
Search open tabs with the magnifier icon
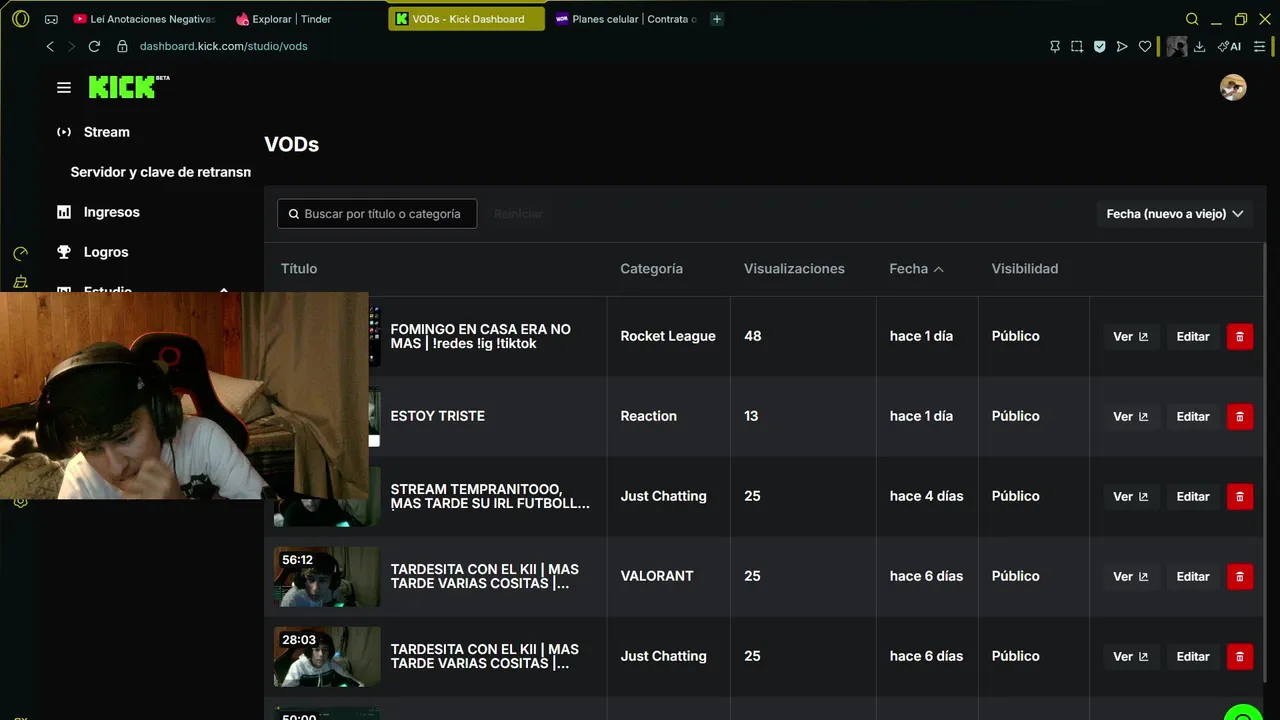(x=1192, y=19)
